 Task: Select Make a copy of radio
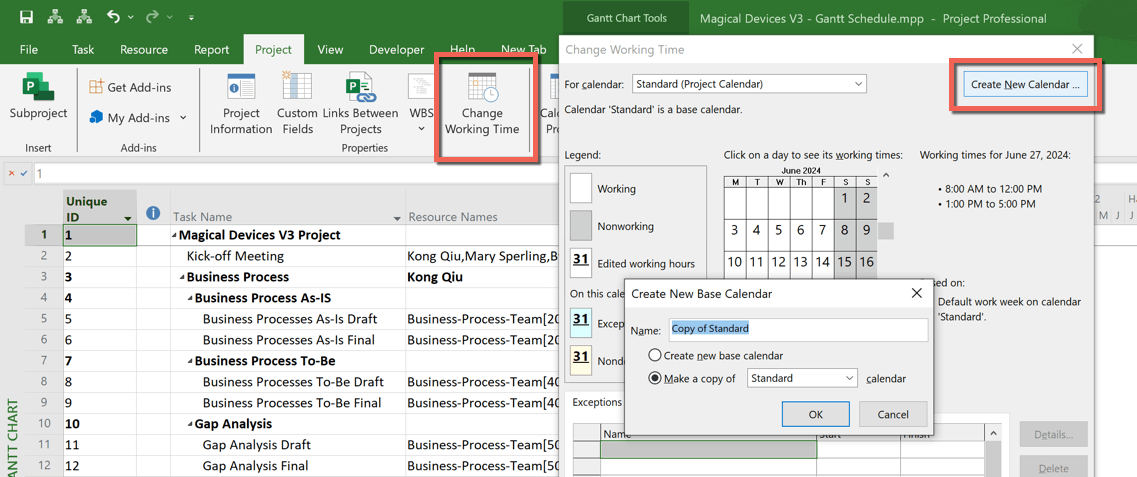pos(655,378)
